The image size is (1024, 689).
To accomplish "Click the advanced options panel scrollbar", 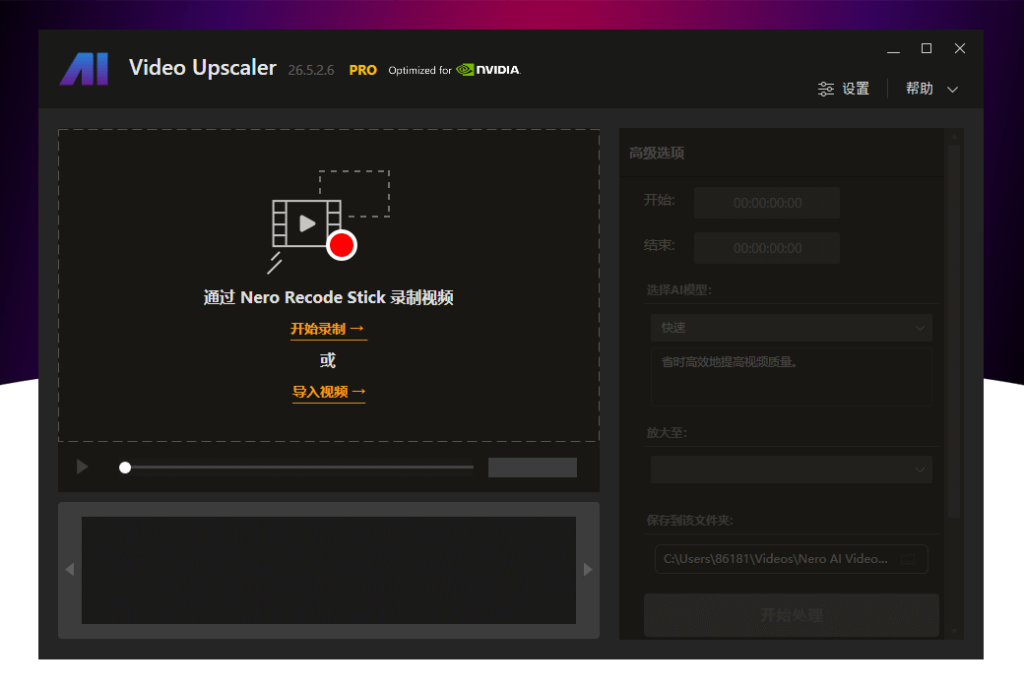I will click(x=954, y=332).
